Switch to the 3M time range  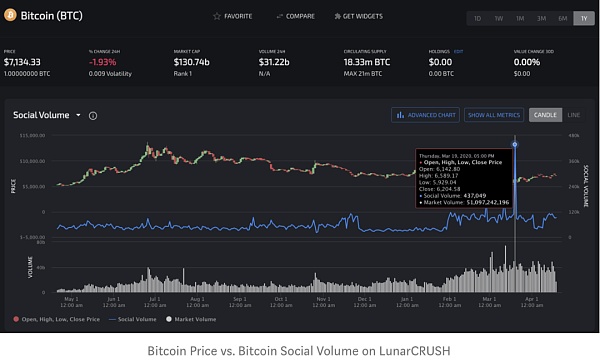[541, 18]
